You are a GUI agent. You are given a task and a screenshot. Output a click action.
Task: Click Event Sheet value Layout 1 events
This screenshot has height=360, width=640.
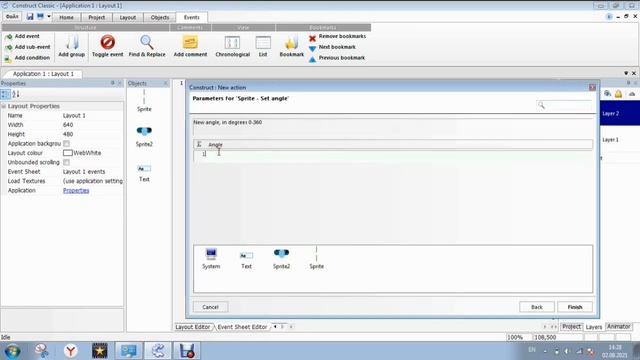point(84,172)
